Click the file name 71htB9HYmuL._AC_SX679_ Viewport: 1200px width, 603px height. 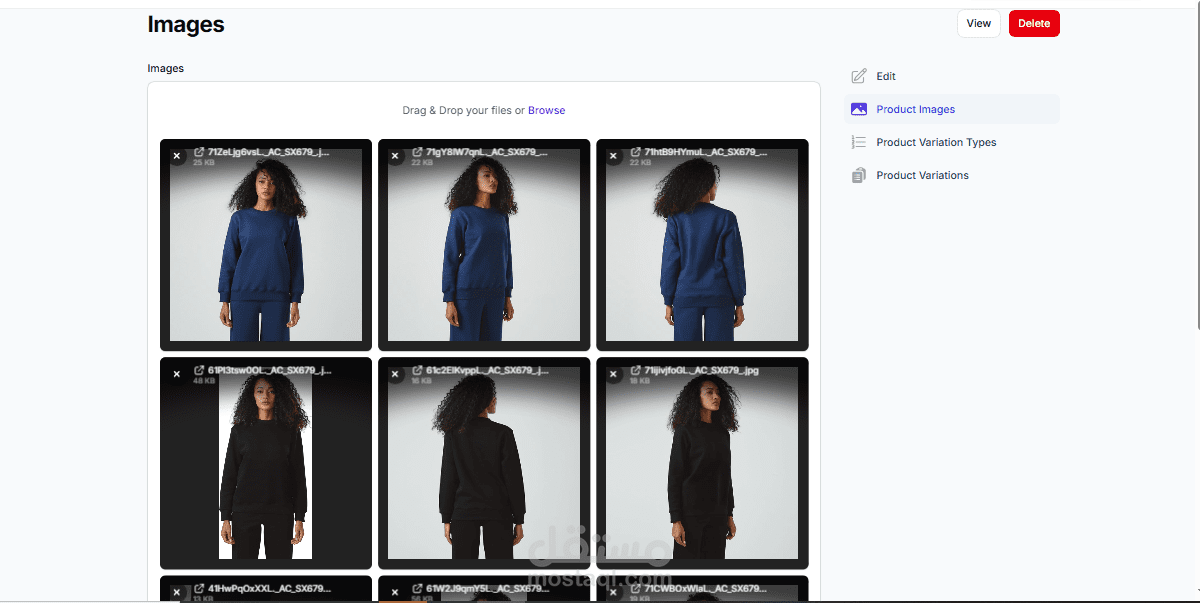point(705,152)
